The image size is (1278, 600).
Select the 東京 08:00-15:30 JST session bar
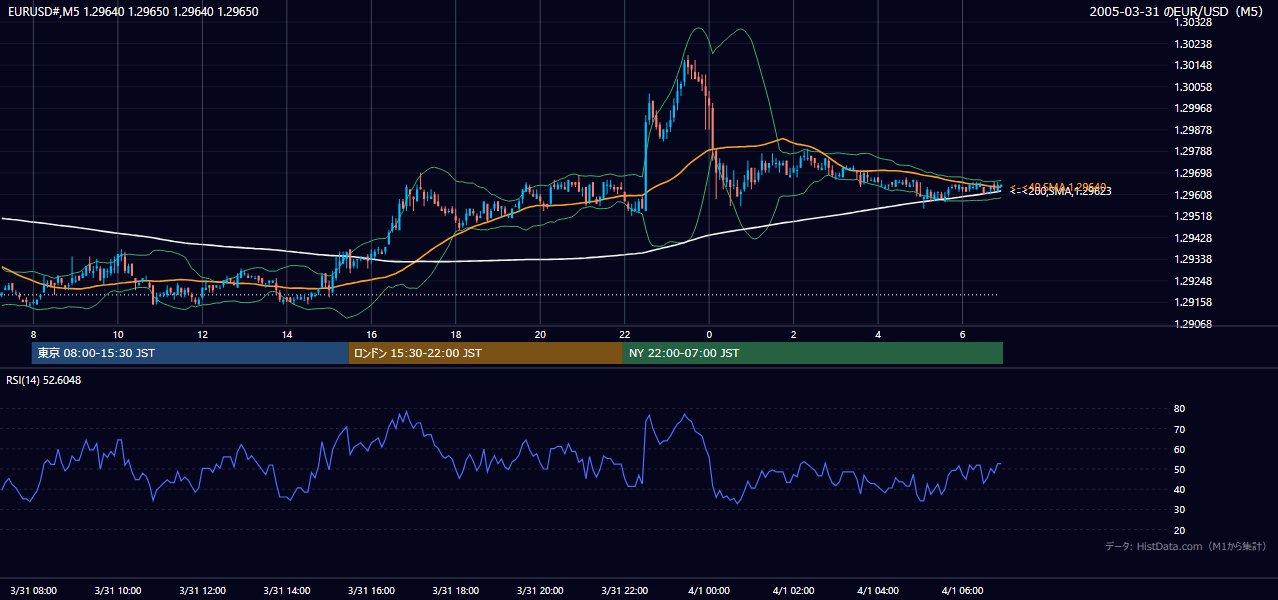click(x=190, y=353)
